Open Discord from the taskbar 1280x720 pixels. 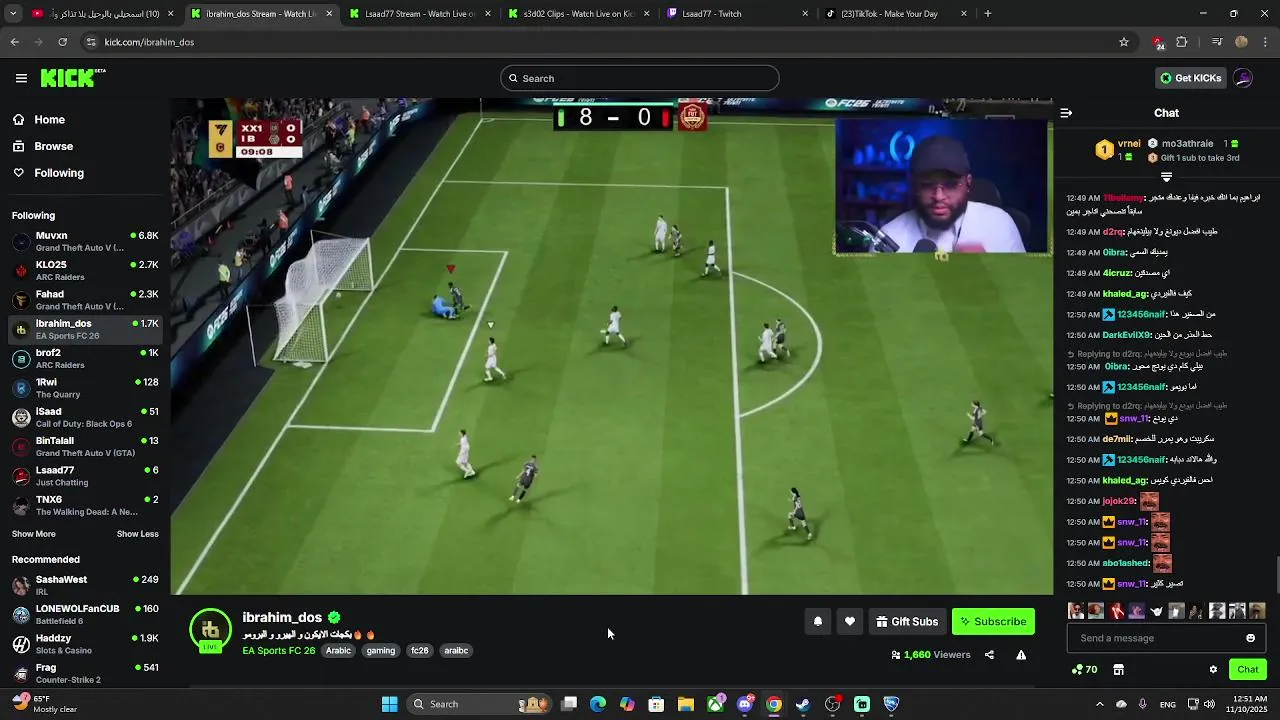click(744, 704)
